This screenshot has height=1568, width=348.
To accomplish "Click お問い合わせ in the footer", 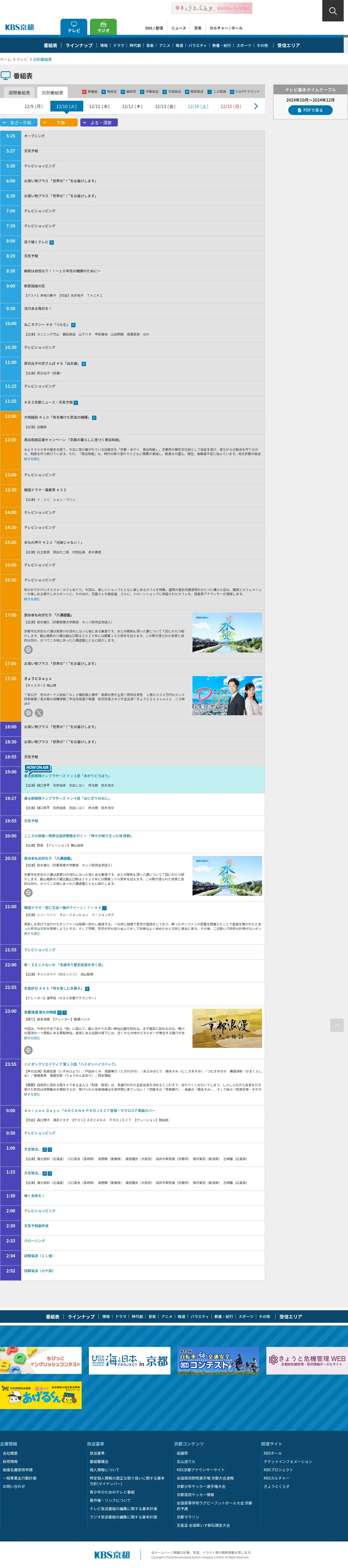I will coord(13,1487).
